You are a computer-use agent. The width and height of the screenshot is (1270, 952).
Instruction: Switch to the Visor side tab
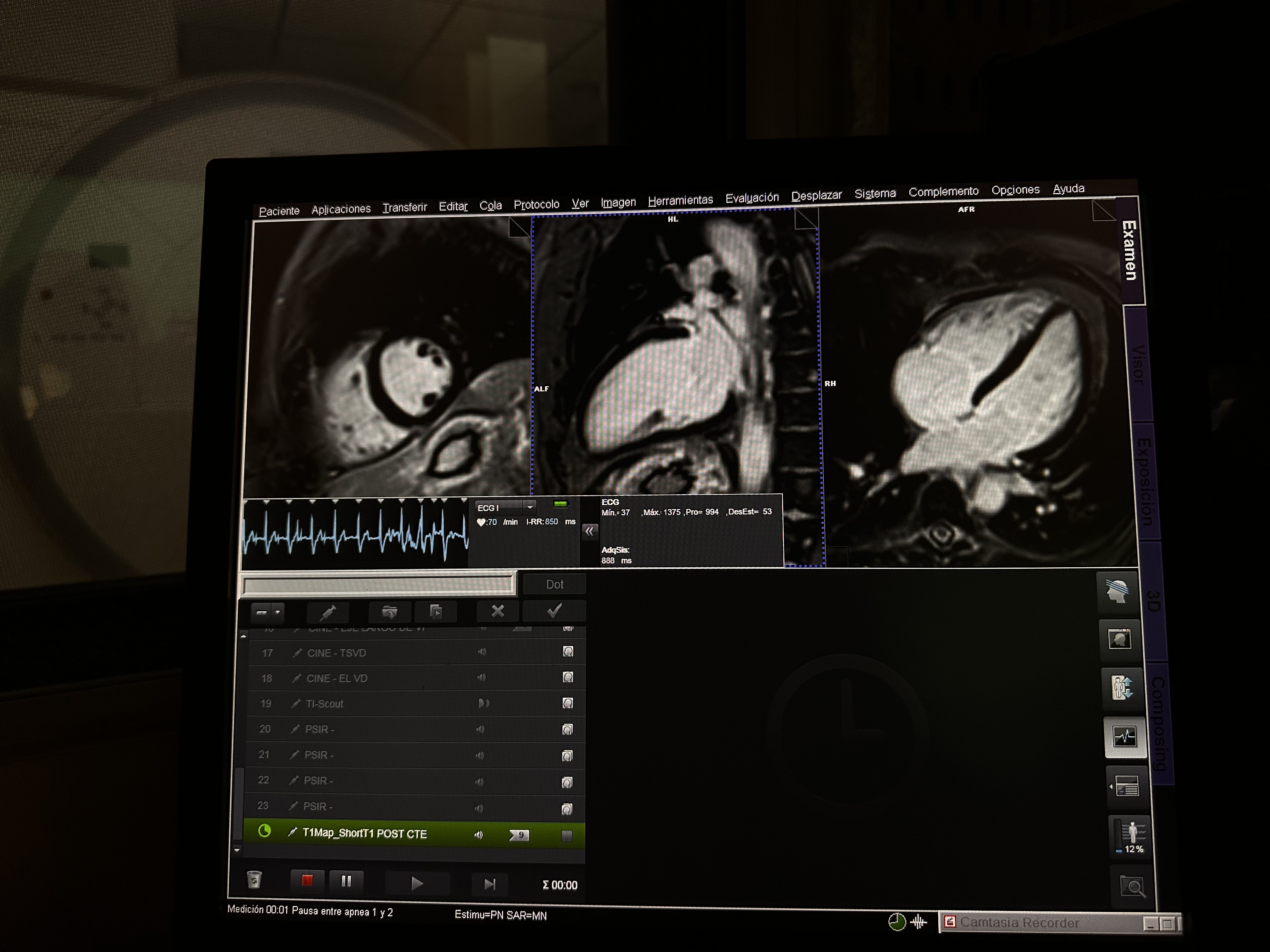pos(1138,364)
